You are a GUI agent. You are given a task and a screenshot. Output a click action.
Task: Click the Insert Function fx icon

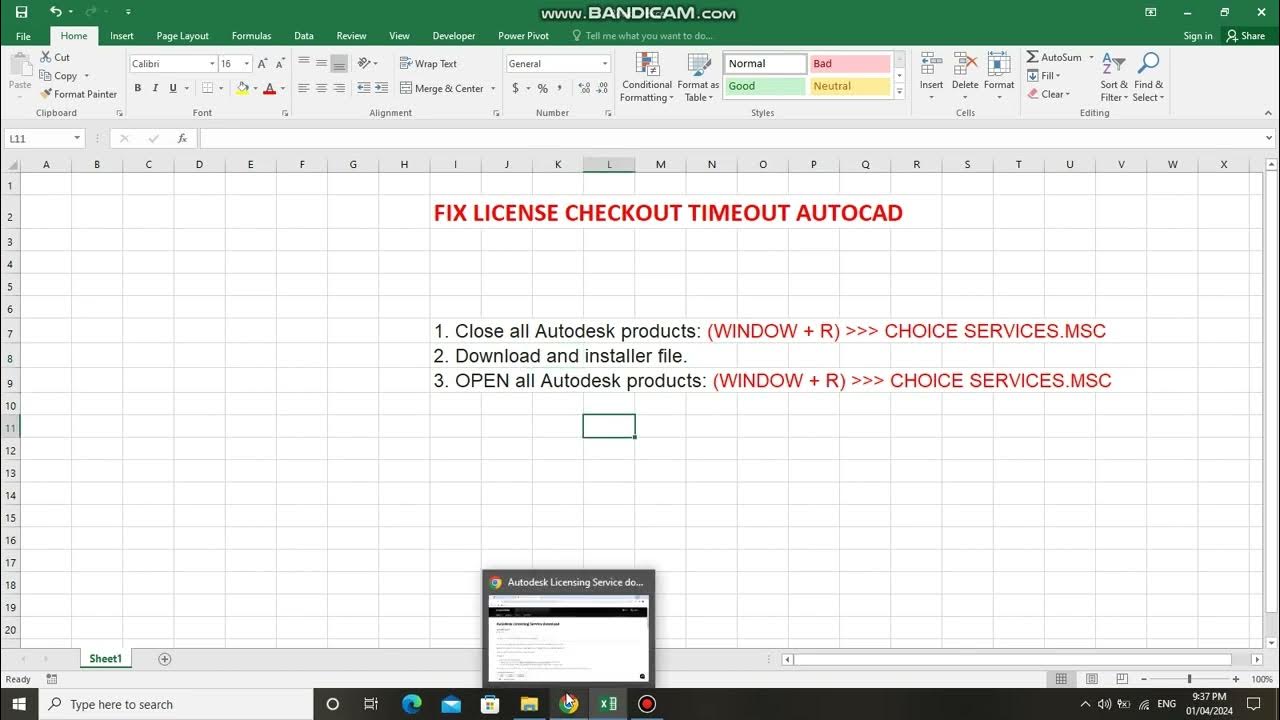pos(182,138)
